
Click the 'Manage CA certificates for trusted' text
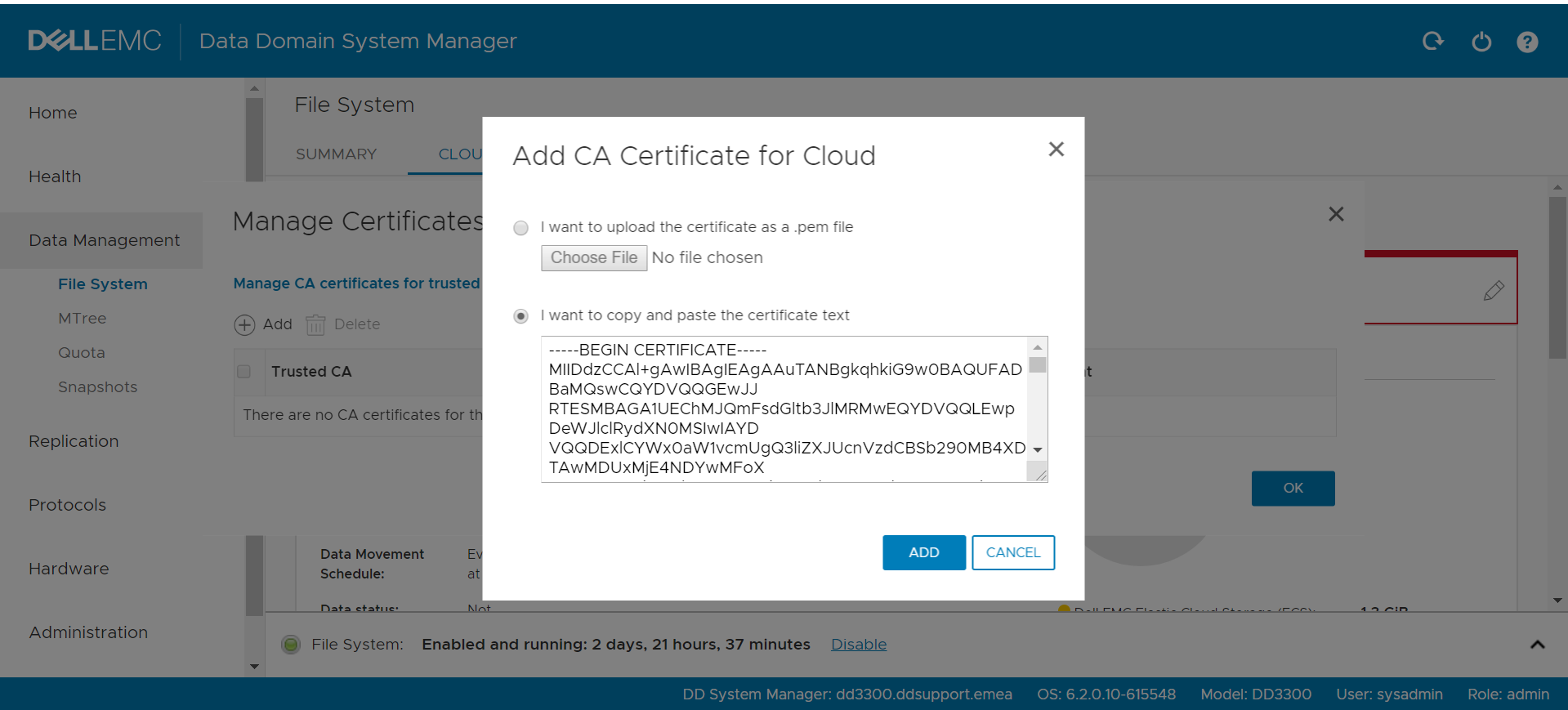[356, 284]
